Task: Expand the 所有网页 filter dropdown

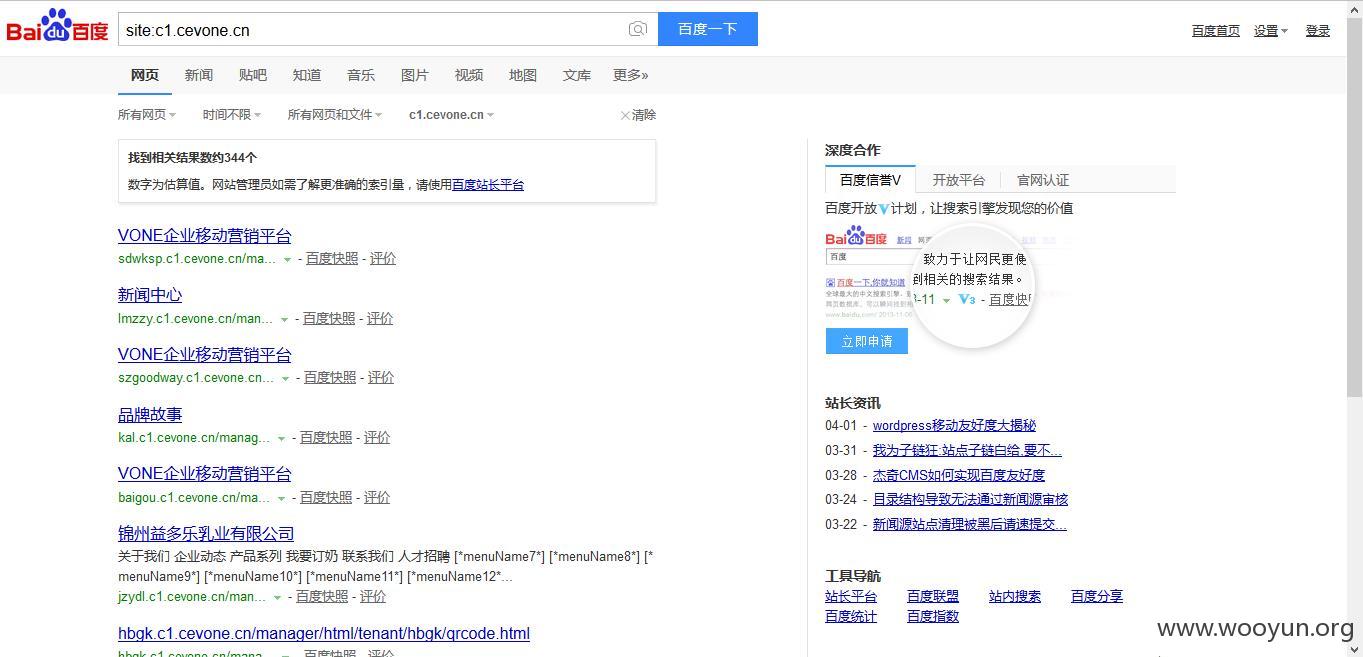Action: (147, 115)
